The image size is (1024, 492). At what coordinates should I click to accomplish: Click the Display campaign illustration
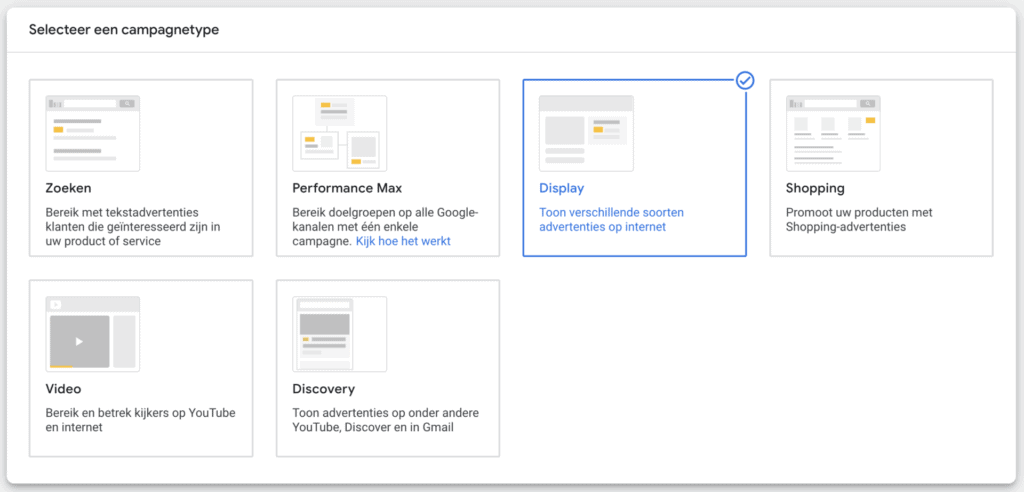pos(586,133)
